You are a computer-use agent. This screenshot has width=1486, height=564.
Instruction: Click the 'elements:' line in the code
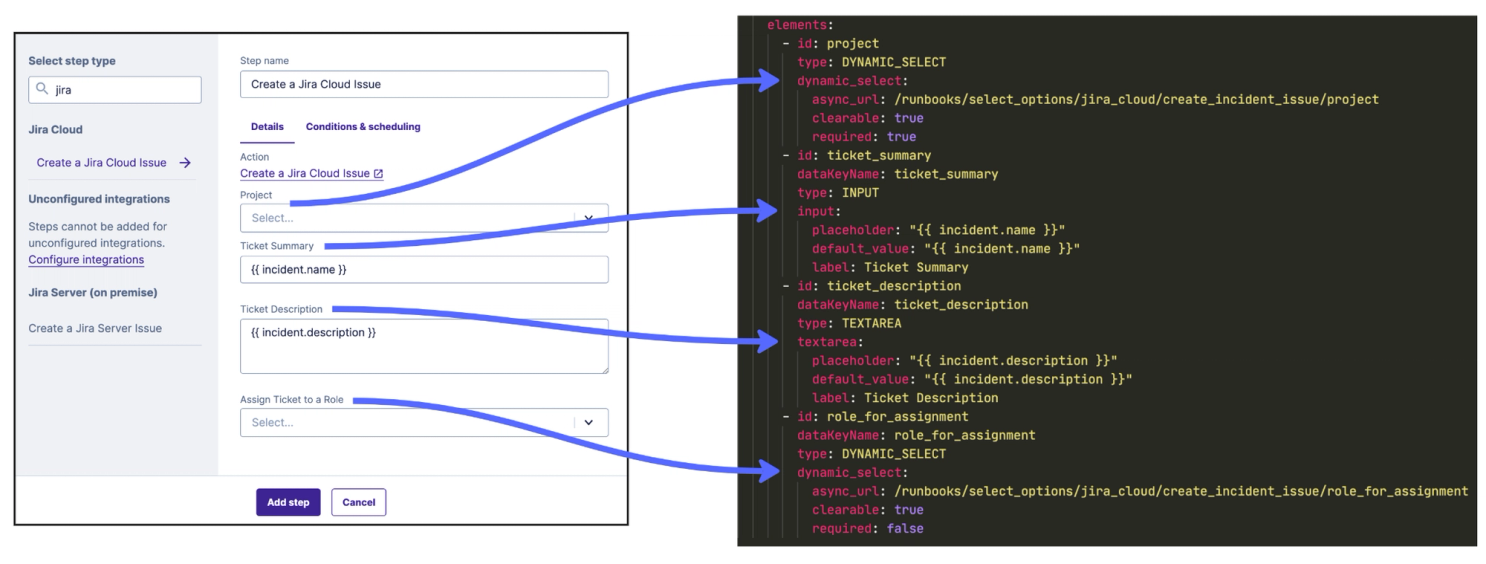800,24
